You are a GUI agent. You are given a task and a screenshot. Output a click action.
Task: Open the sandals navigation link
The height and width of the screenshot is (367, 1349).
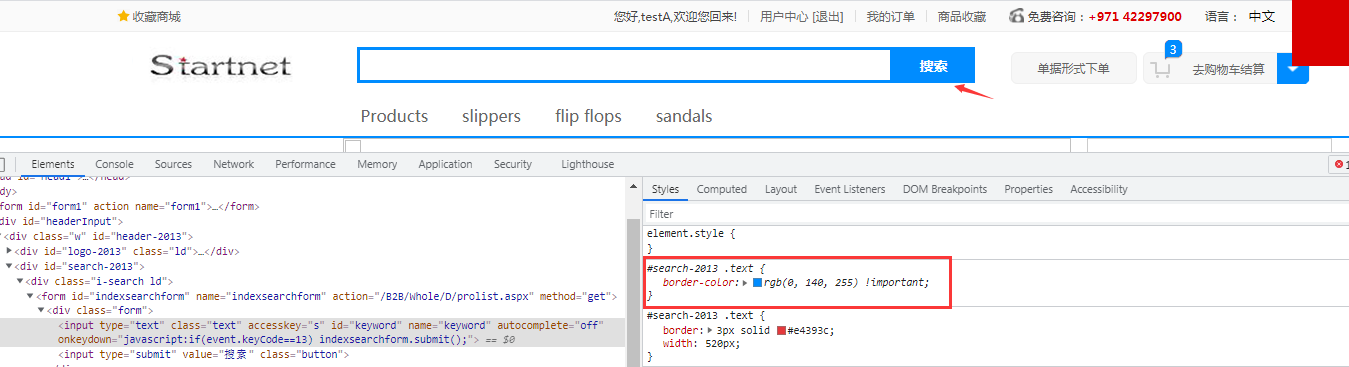pyautogui.click(x=684, y=116)
